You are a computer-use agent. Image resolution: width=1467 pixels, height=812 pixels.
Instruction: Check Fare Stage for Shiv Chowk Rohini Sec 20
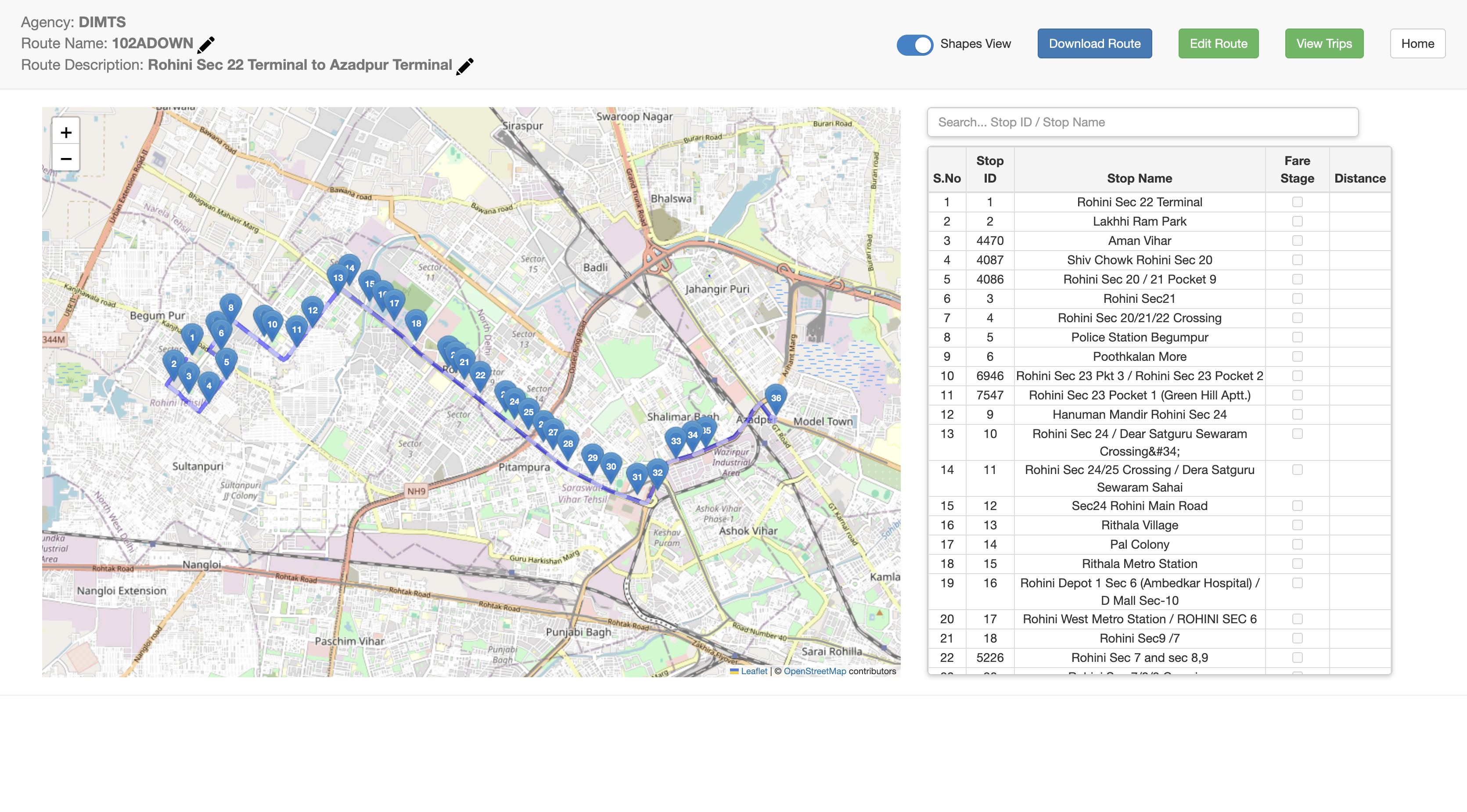(x=1297, y=260)
